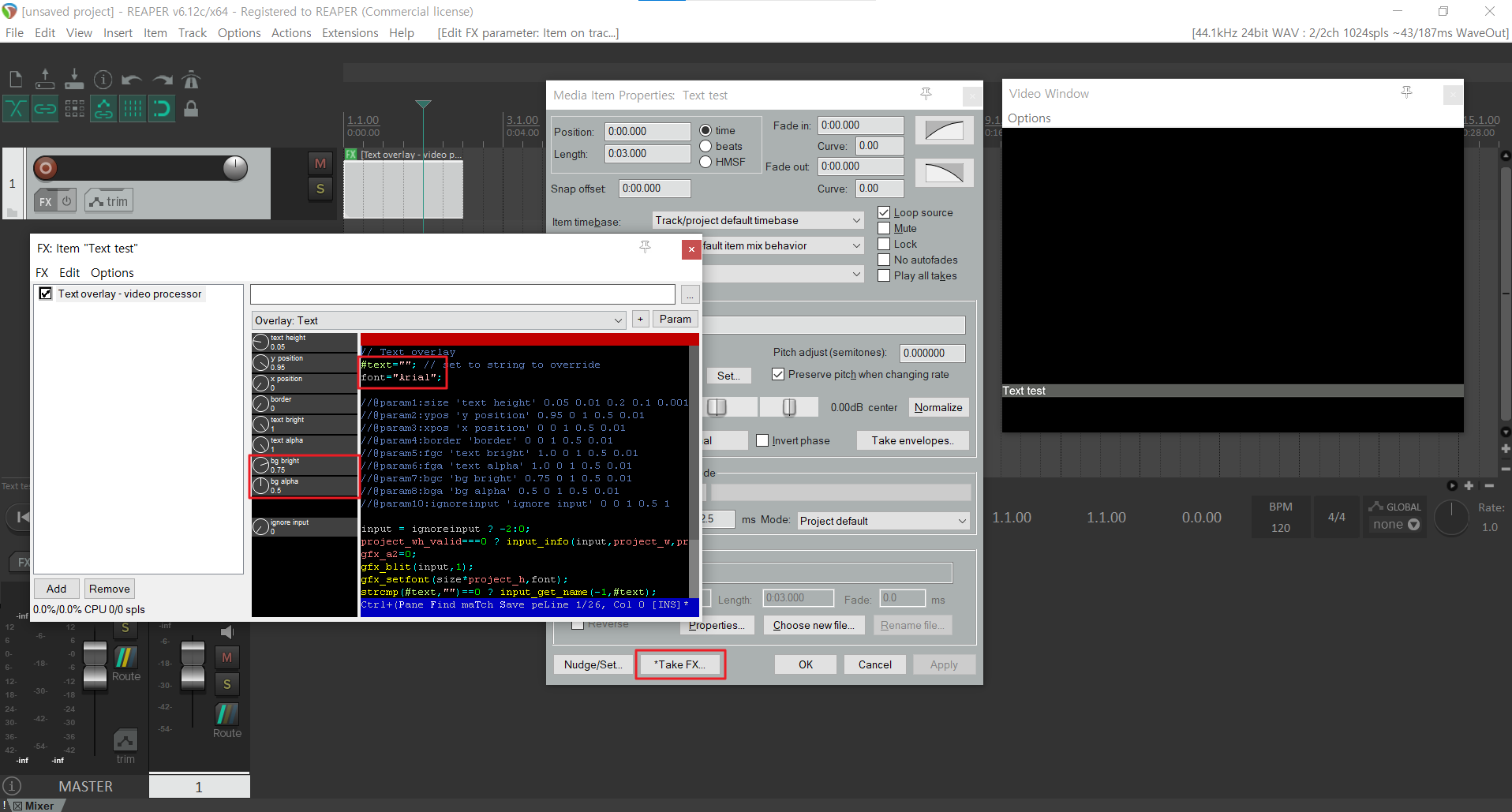Image resolution: width=1512 pixels, height=812 pixels.
Task: Pin the FX window on top
Action: pos(645,247)
